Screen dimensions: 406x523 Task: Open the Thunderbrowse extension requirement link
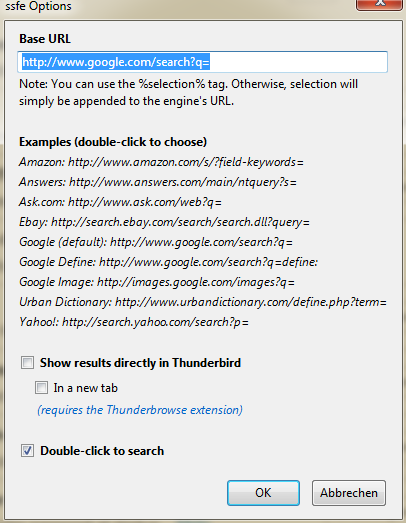(x=140, y=410)
